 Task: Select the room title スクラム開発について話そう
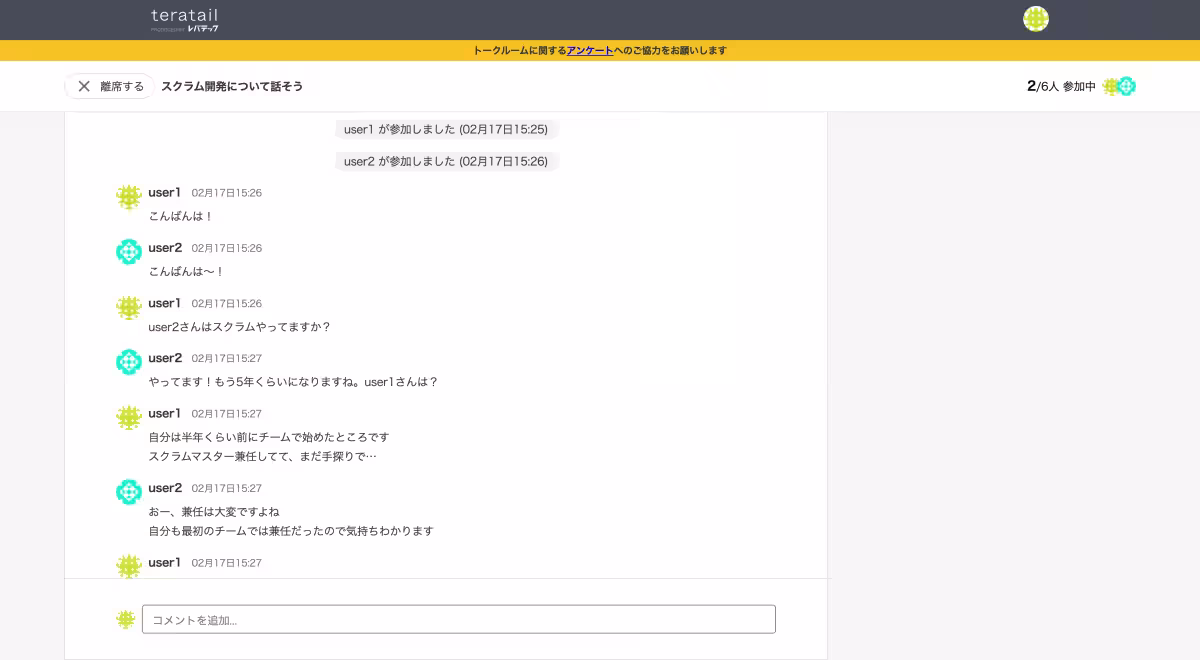pos(231,86)
